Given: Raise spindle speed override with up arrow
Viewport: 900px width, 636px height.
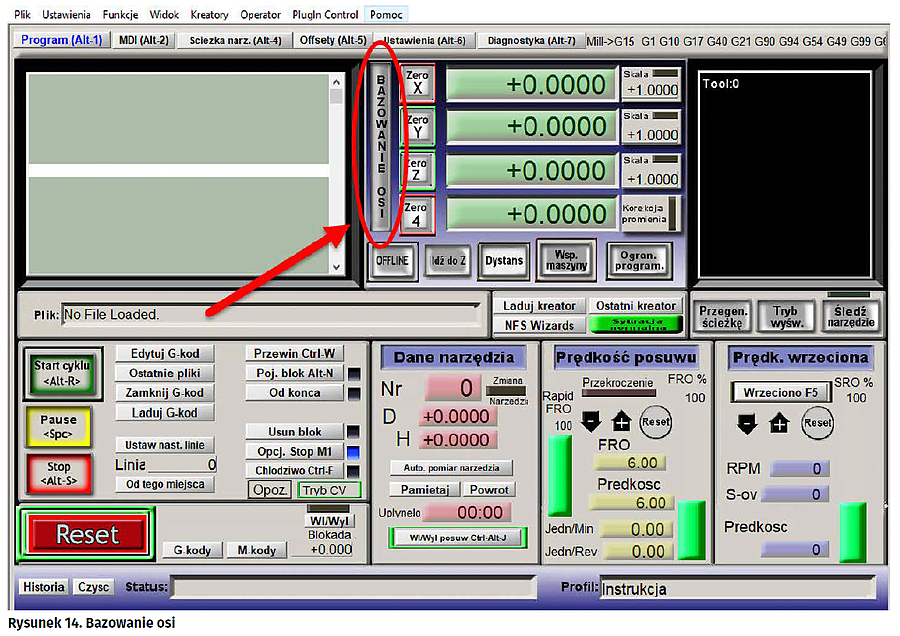Looking at the screenshot, I should [x=778, y=423].
